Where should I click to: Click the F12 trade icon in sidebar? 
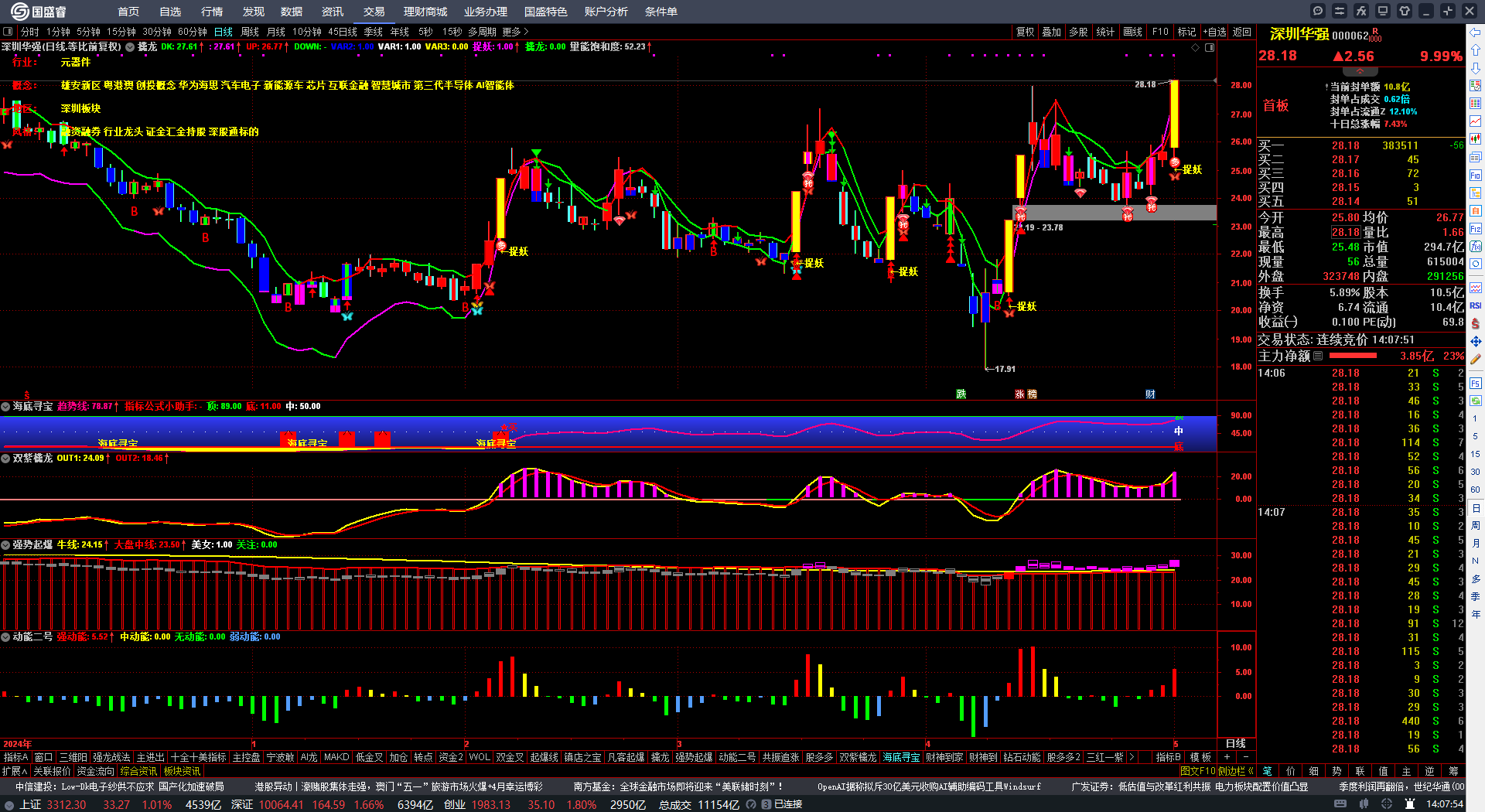click(1476, 229)
